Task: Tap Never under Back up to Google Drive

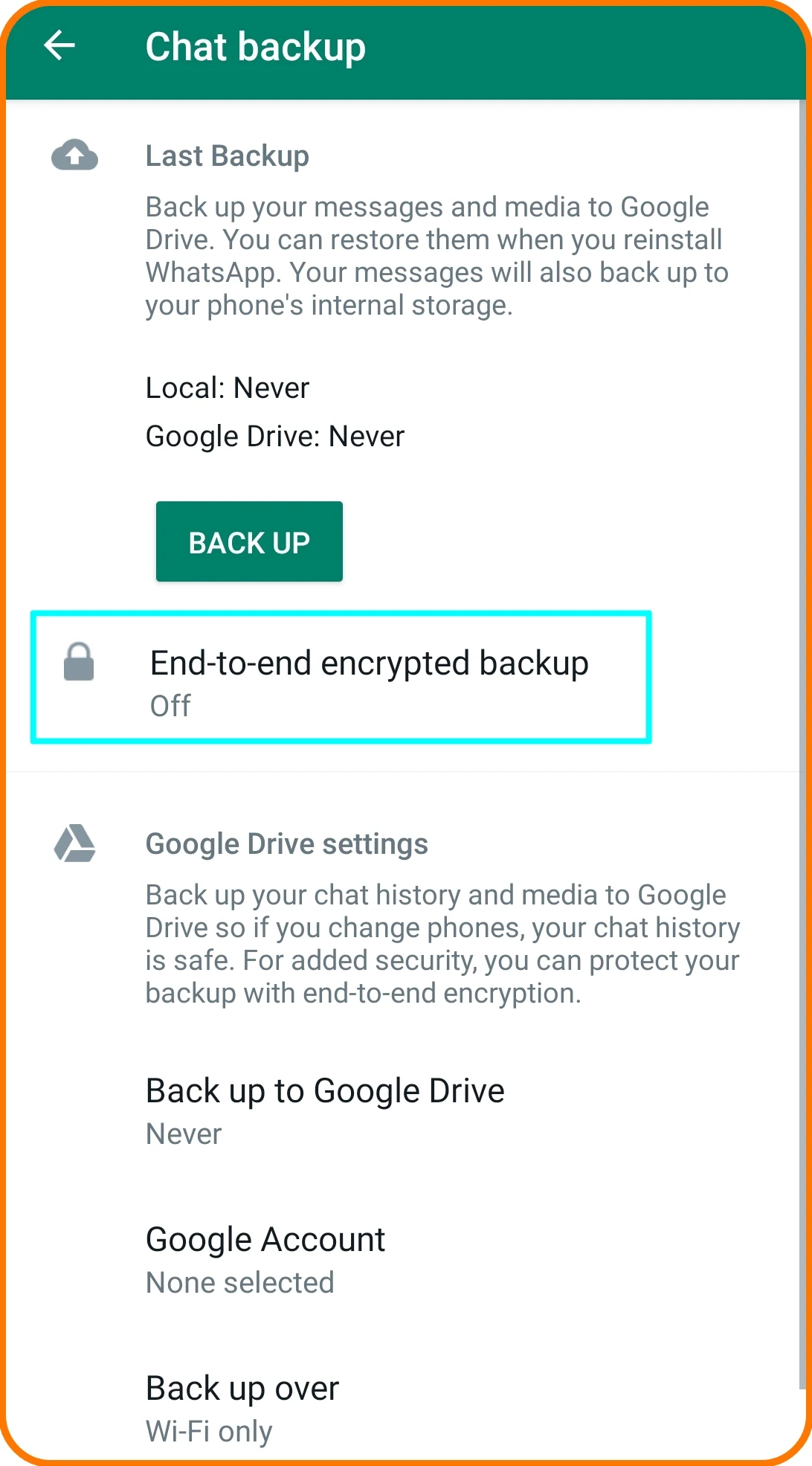Action: pyautogui.click(x=184, y=1134)
